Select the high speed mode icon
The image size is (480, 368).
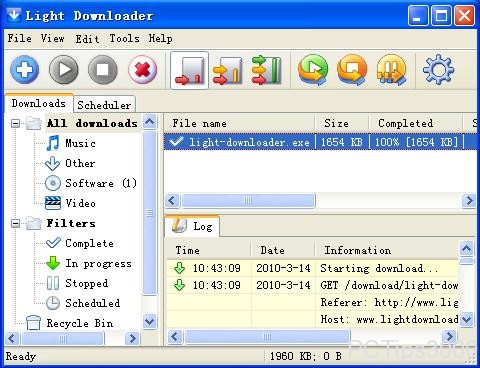pyautogui.click(x=266, y=70)
